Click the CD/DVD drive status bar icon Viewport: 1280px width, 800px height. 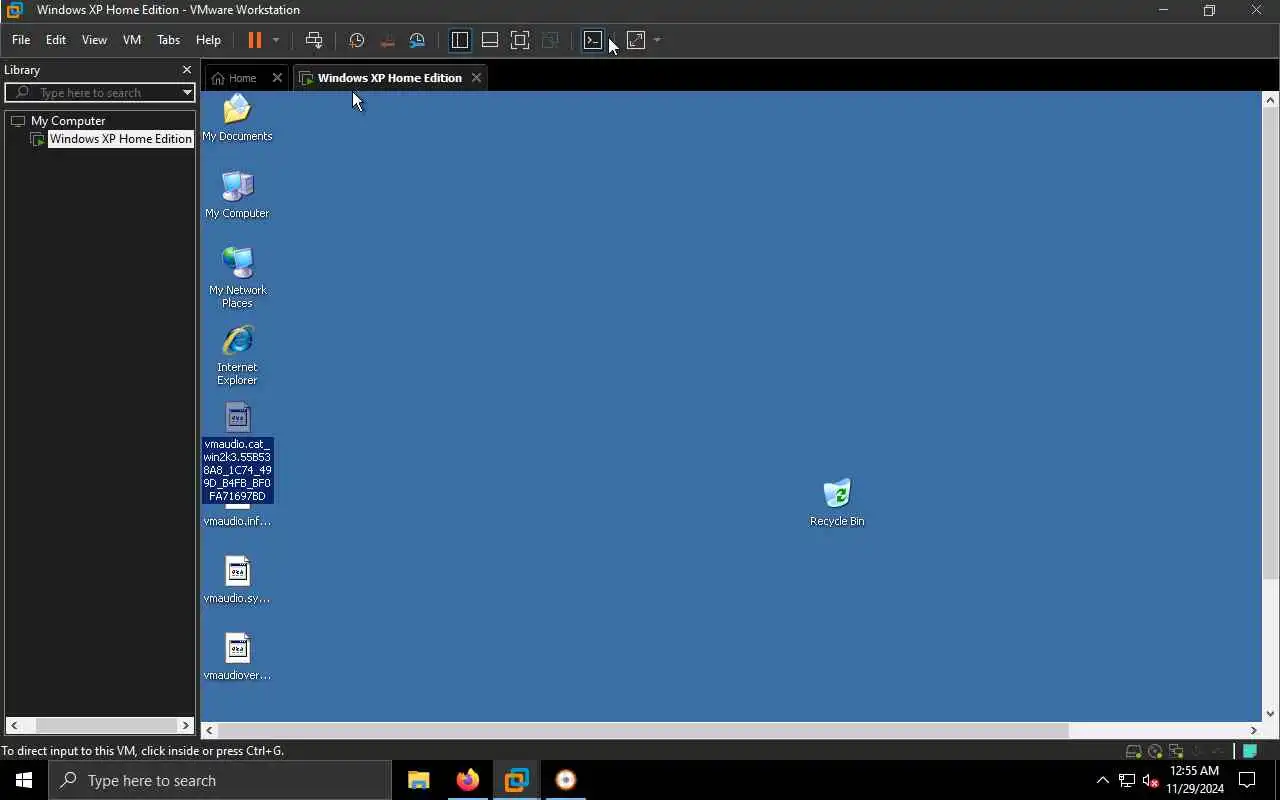1155,751
